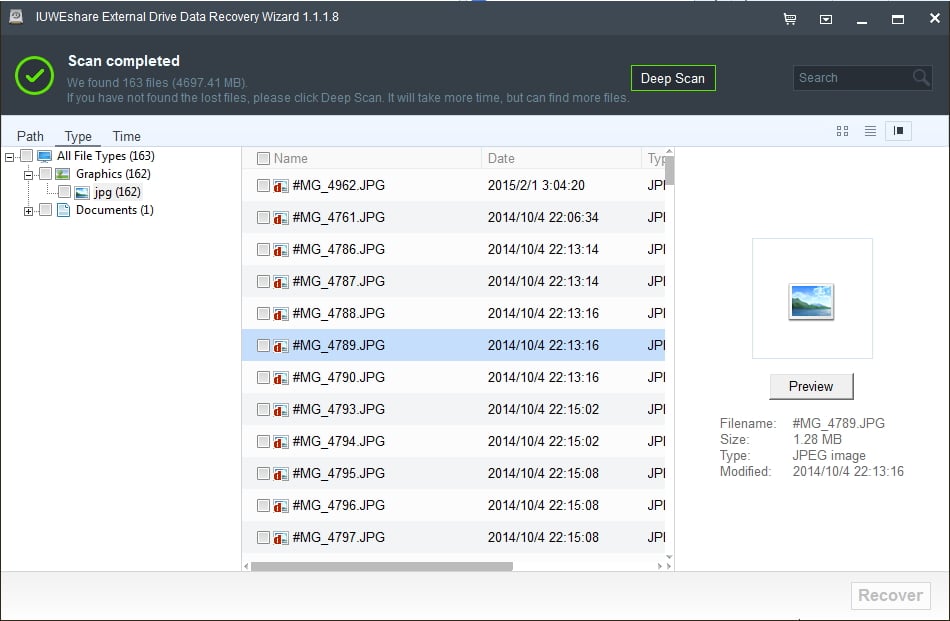
Task: Check the box for #MG_4797.JPG
Action: 263,537
